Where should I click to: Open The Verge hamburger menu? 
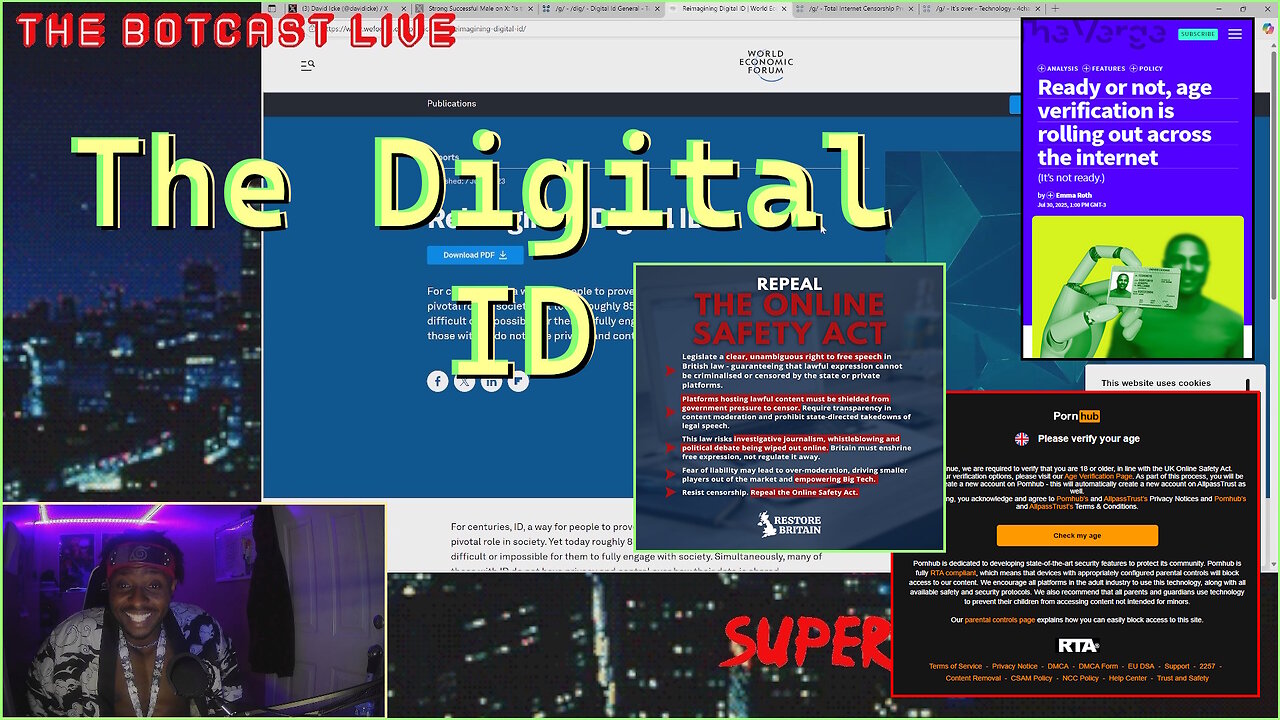pyautogui.click(x=1235, y=34)
